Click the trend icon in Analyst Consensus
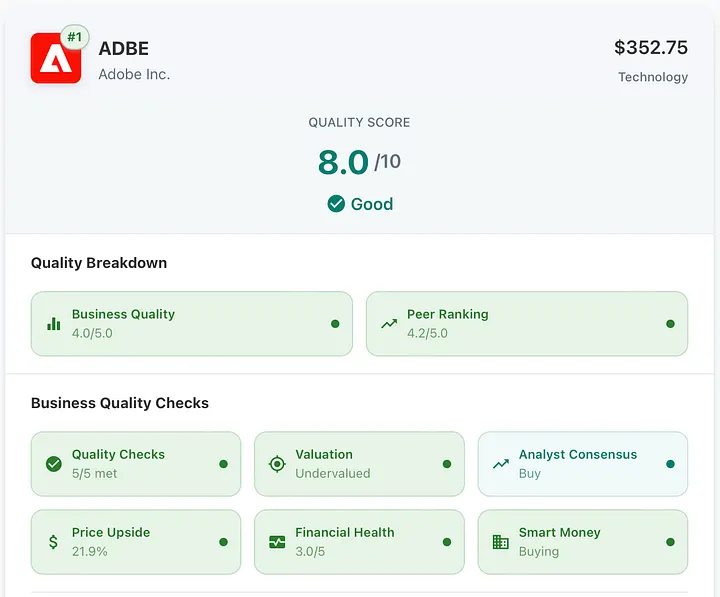 coord(501,464)
